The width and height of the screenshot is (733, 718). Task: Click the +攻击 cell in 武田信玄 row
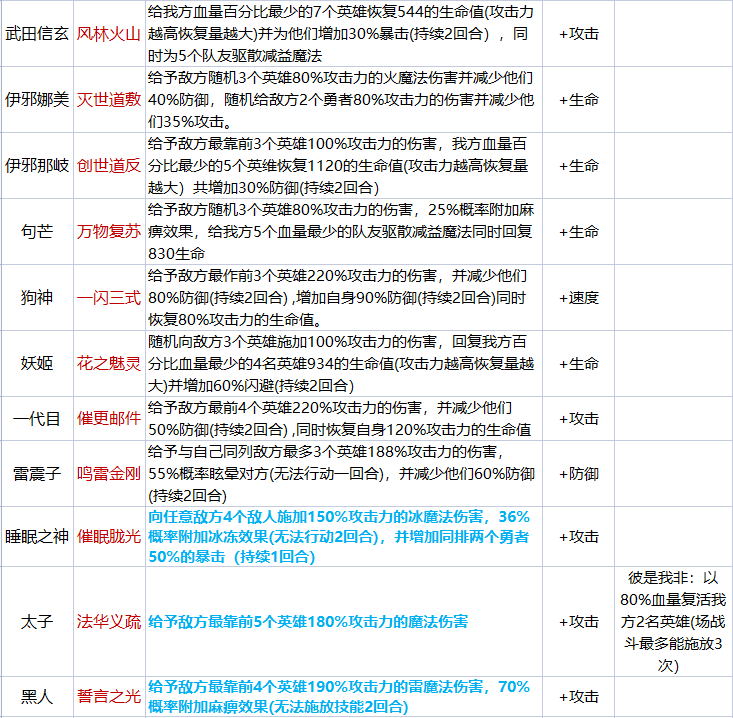click(579, 34)
